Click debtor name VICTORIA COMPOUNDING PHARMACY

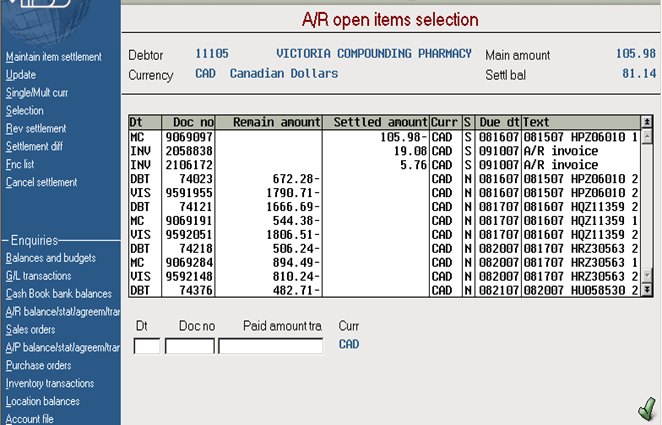pyautogui.click(x=374, y=54)
